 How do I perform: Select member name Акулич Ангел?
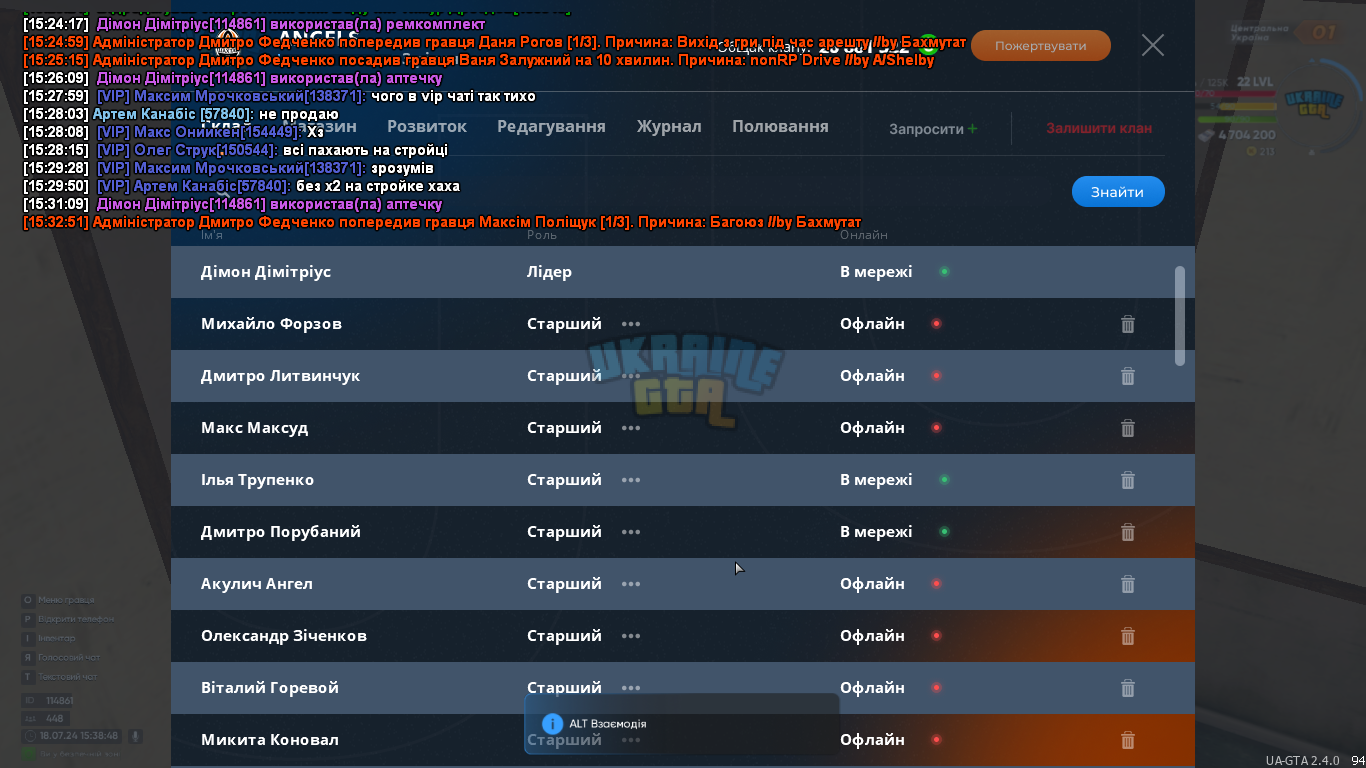[257, 584]
